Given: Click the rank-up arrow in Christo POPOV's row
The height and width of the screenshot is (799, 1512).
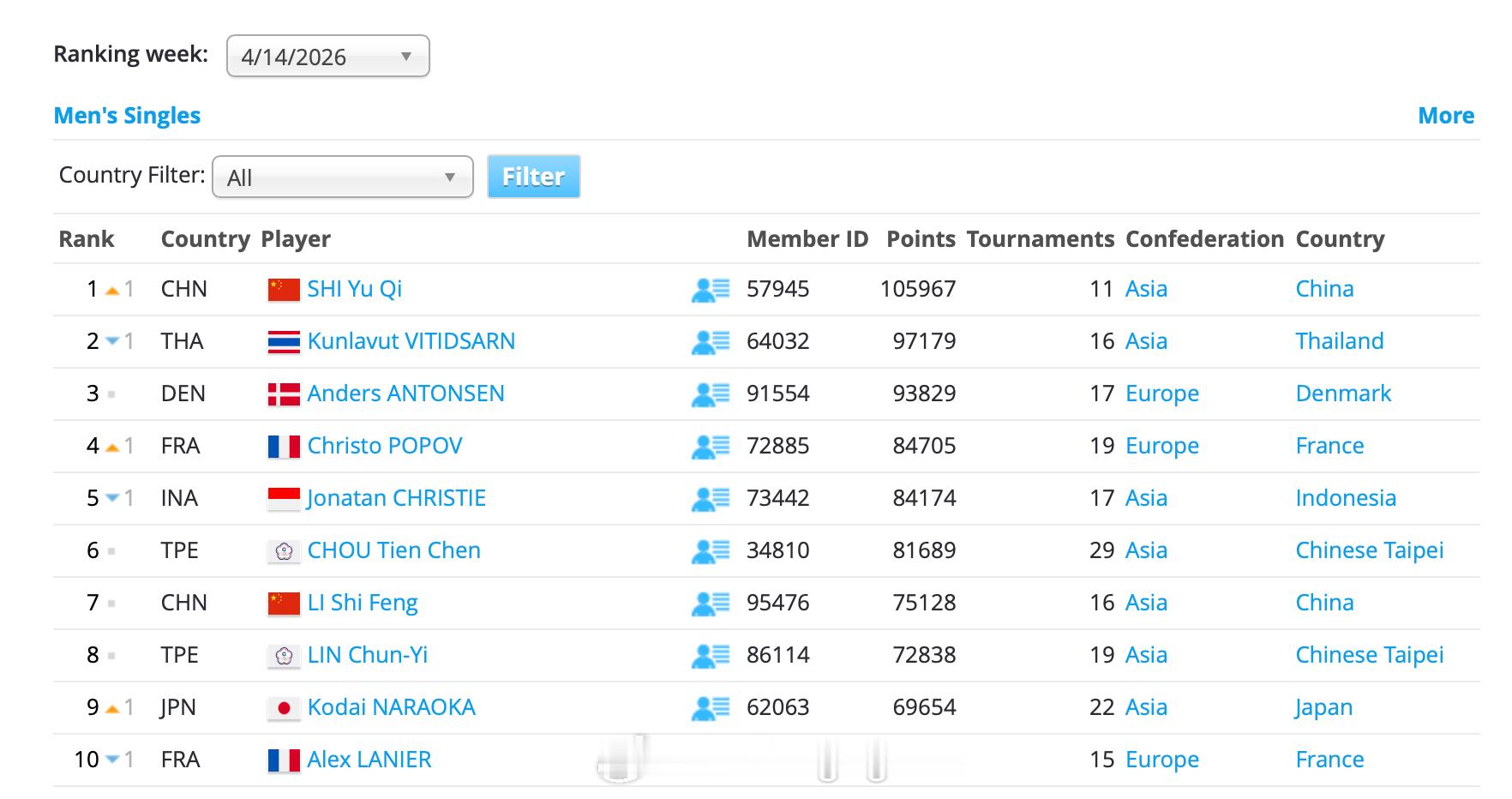Looking at the screenshot, I should click(111, 448).
